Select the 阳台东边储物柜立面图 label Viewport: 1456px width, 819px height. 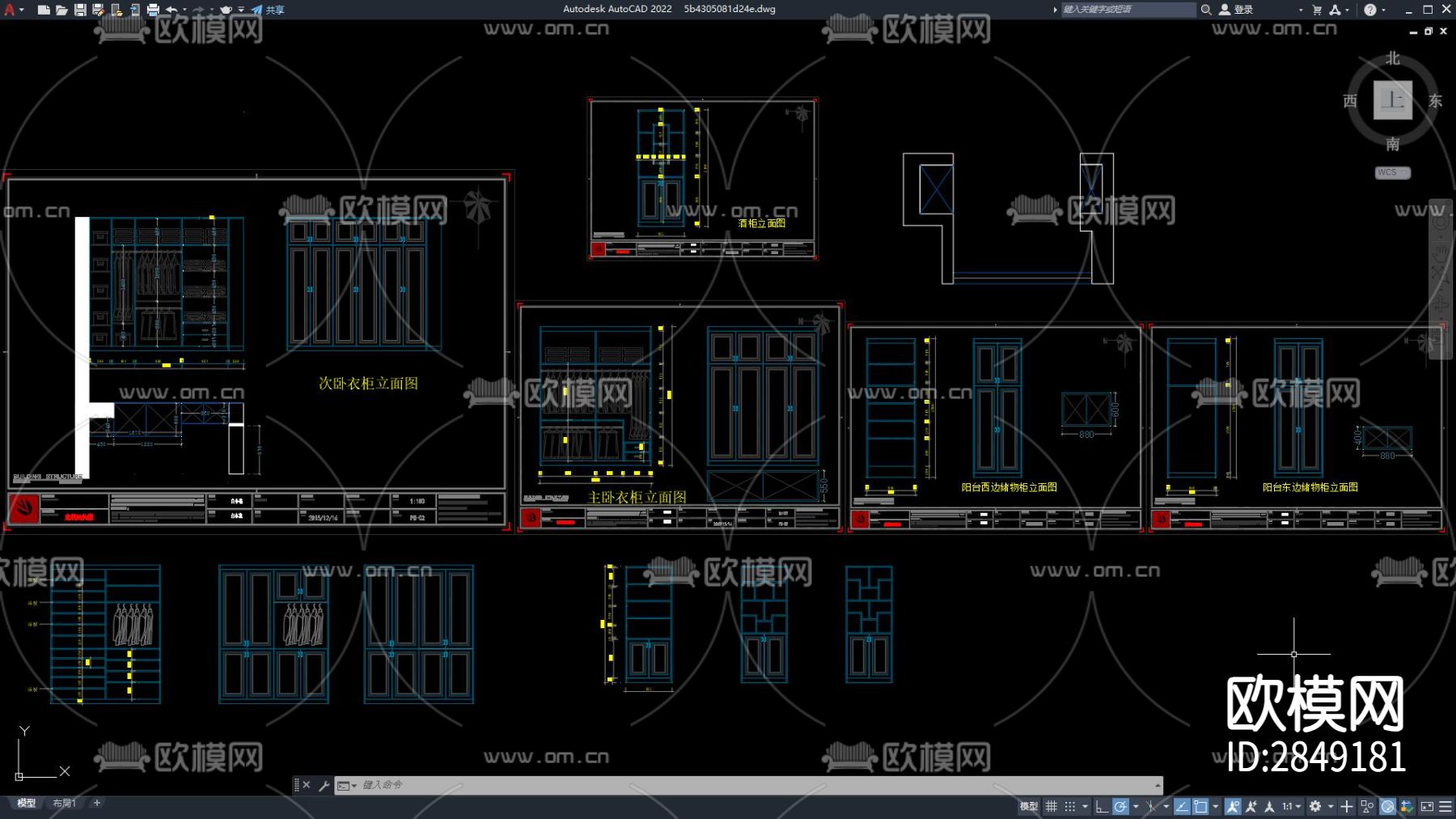tap(1310, 487)
